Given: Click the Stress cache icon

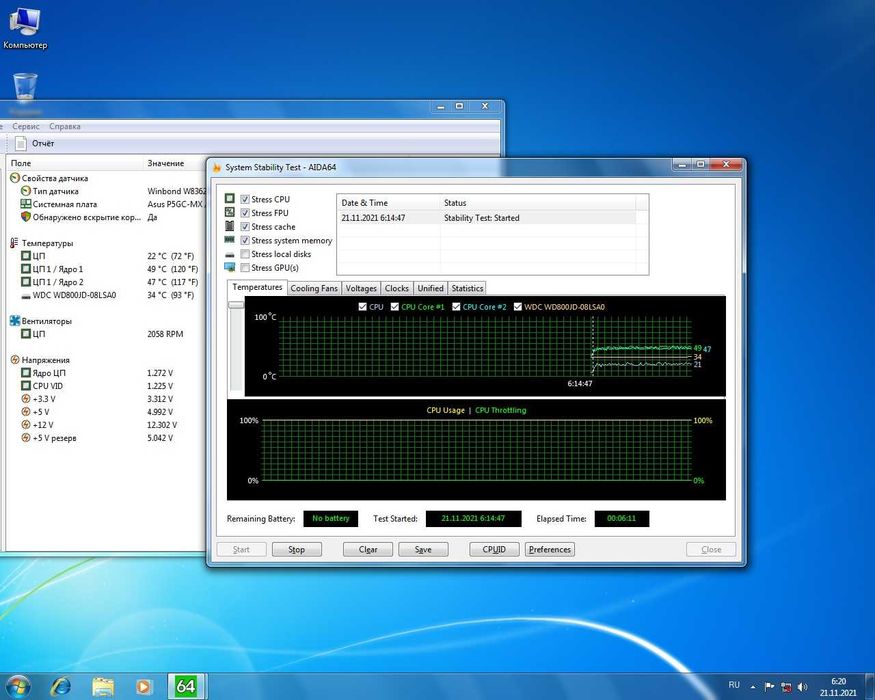Looking at the screenshot, I should 229,226.
